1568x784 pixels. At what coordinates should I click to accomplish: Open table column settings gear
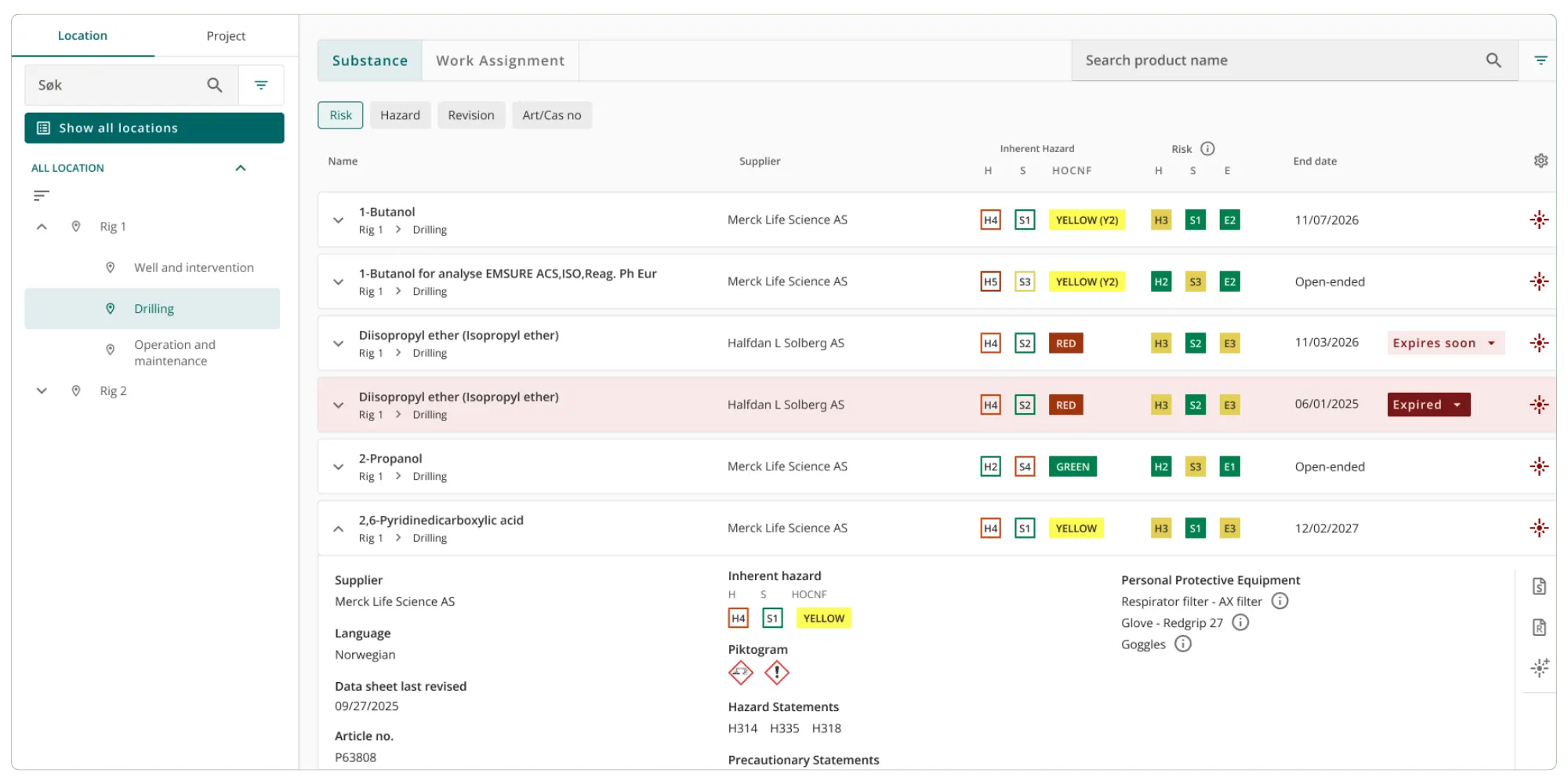[x=1541, y=161]
